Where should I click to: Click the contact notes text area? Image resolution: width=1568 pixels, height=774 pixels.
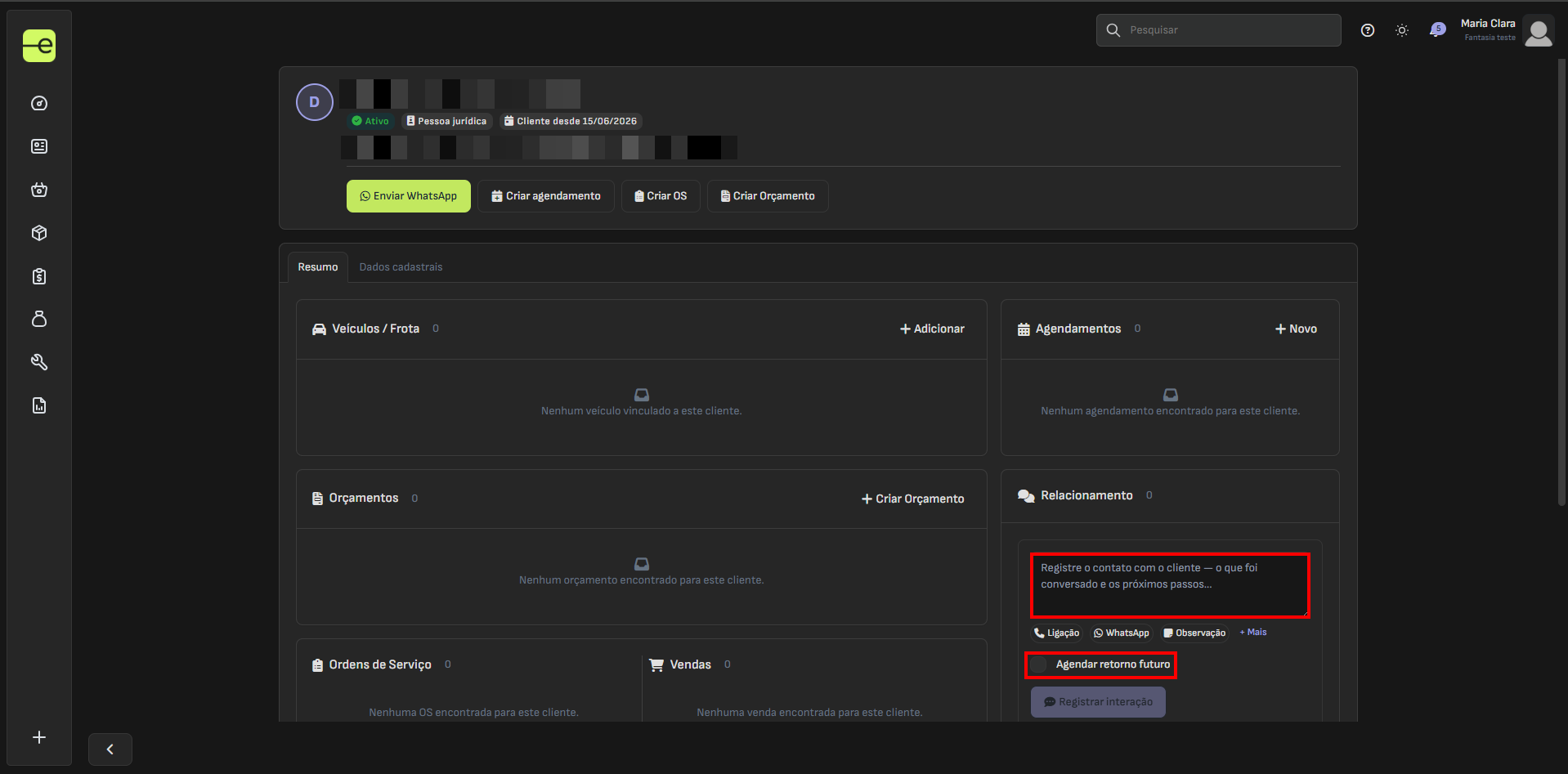(x=1170, y=585)
